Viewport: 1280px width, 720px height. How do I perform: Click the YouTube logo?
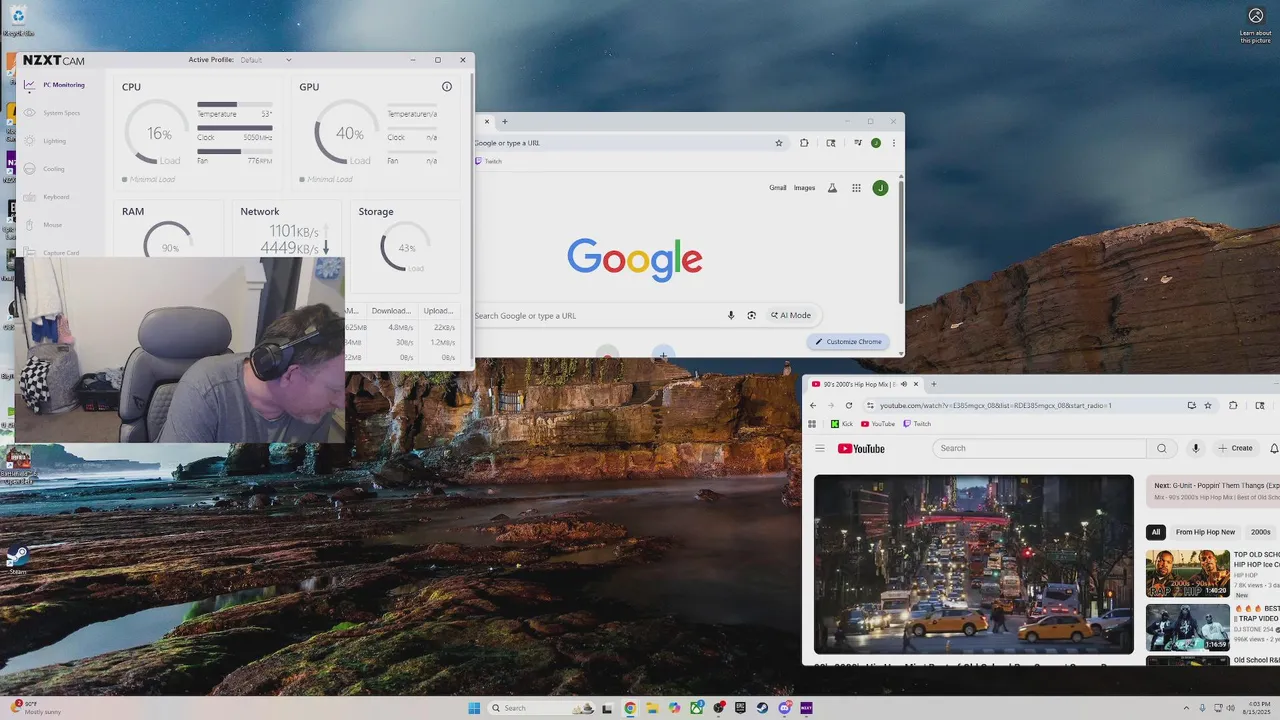tap(861, 449)
